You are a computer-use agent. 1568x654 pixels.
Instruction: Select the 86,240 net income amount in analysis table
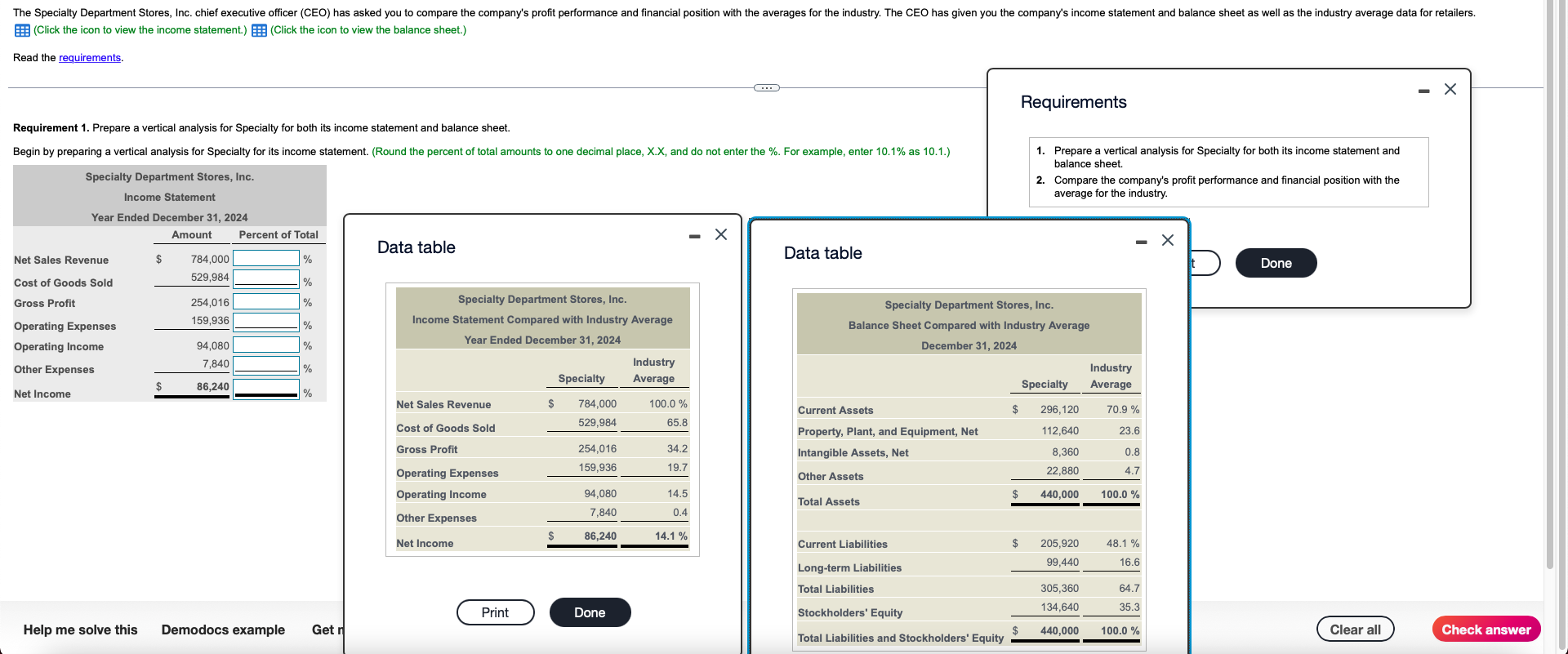212,387
